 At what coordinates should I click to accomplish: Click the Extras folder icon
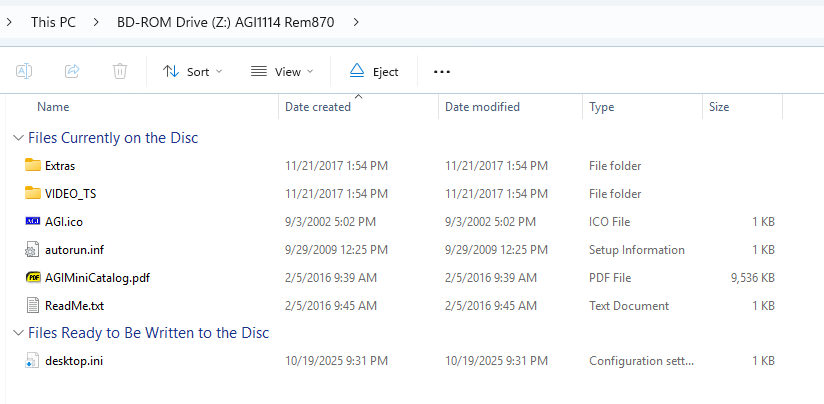point(33,165)
